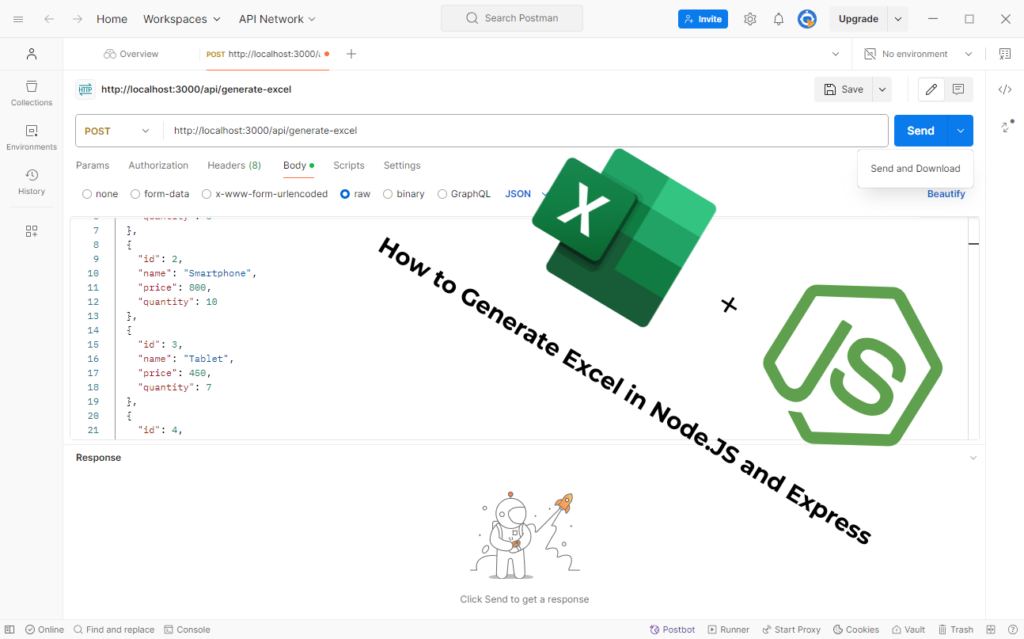Screen dimensions: 1024x639
Task: Add a new tab with plus icon
Action: coord(351,54)
